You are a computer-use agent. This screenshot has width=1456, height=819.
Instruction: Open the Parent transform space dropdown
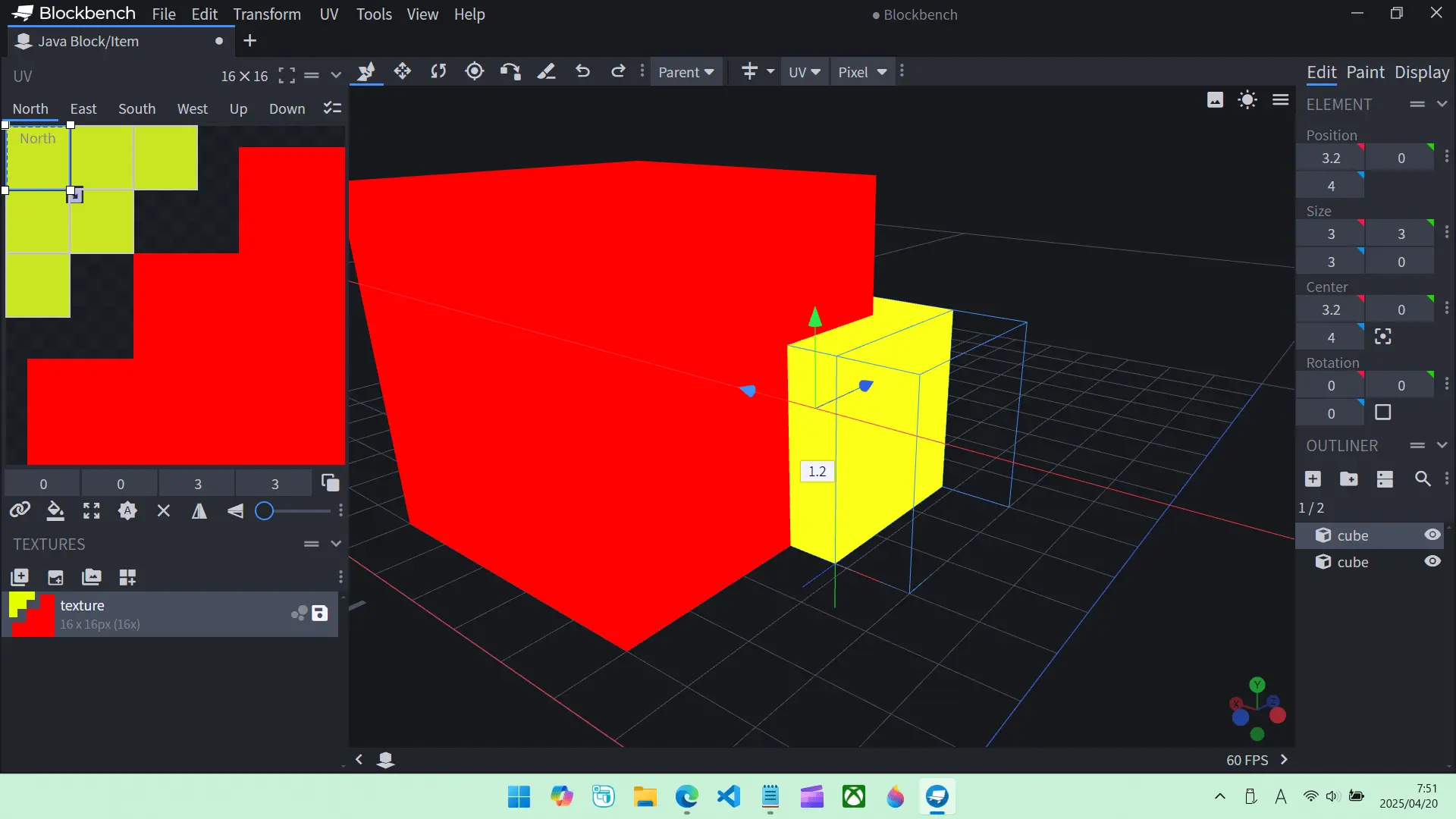click(x=686, y=72)
